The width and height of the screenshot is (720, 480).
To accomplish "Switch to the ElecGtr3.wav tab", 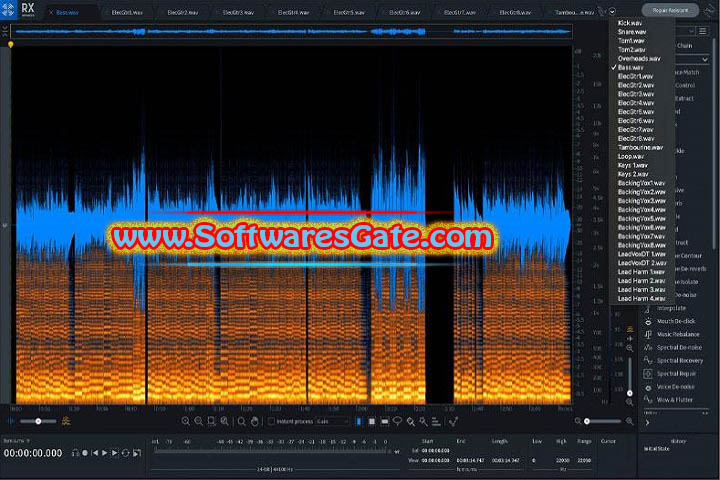I will click(238, 12).
